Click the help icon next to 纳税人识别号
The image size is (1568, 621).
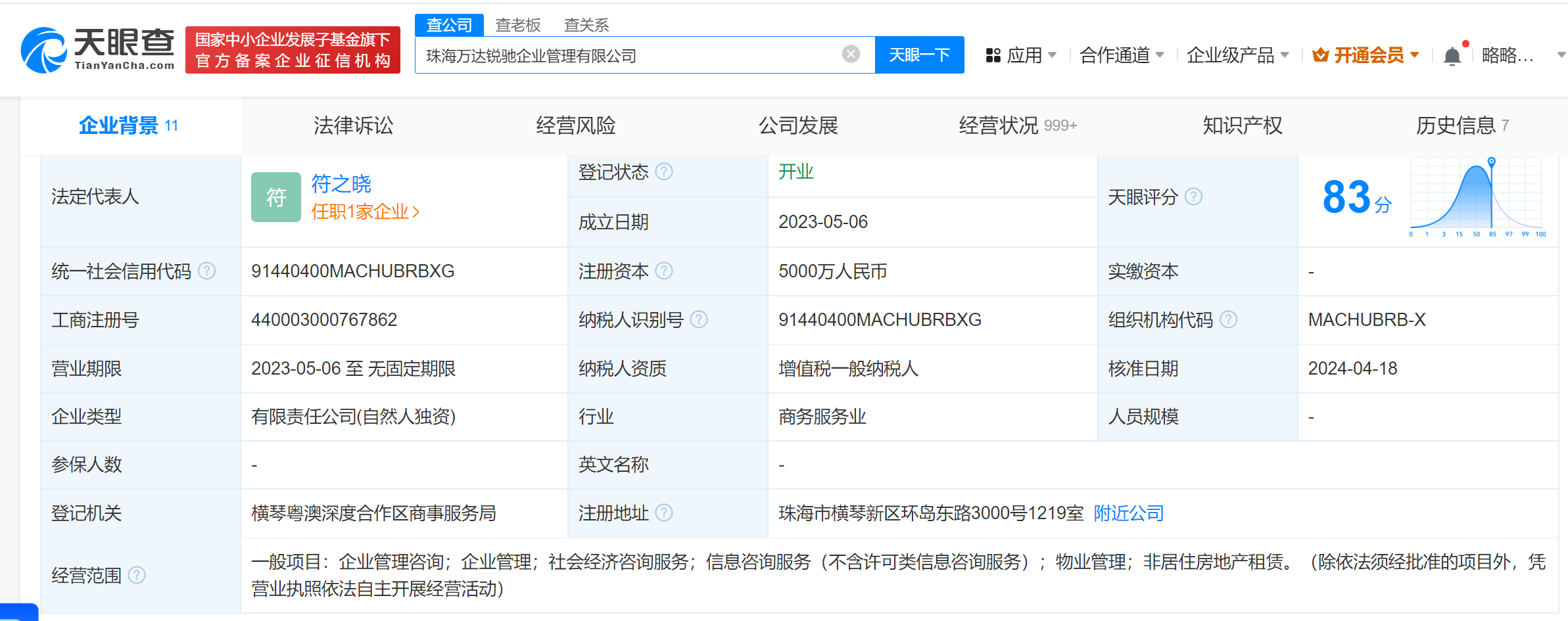pyautogui.click(x=699, y=319)
